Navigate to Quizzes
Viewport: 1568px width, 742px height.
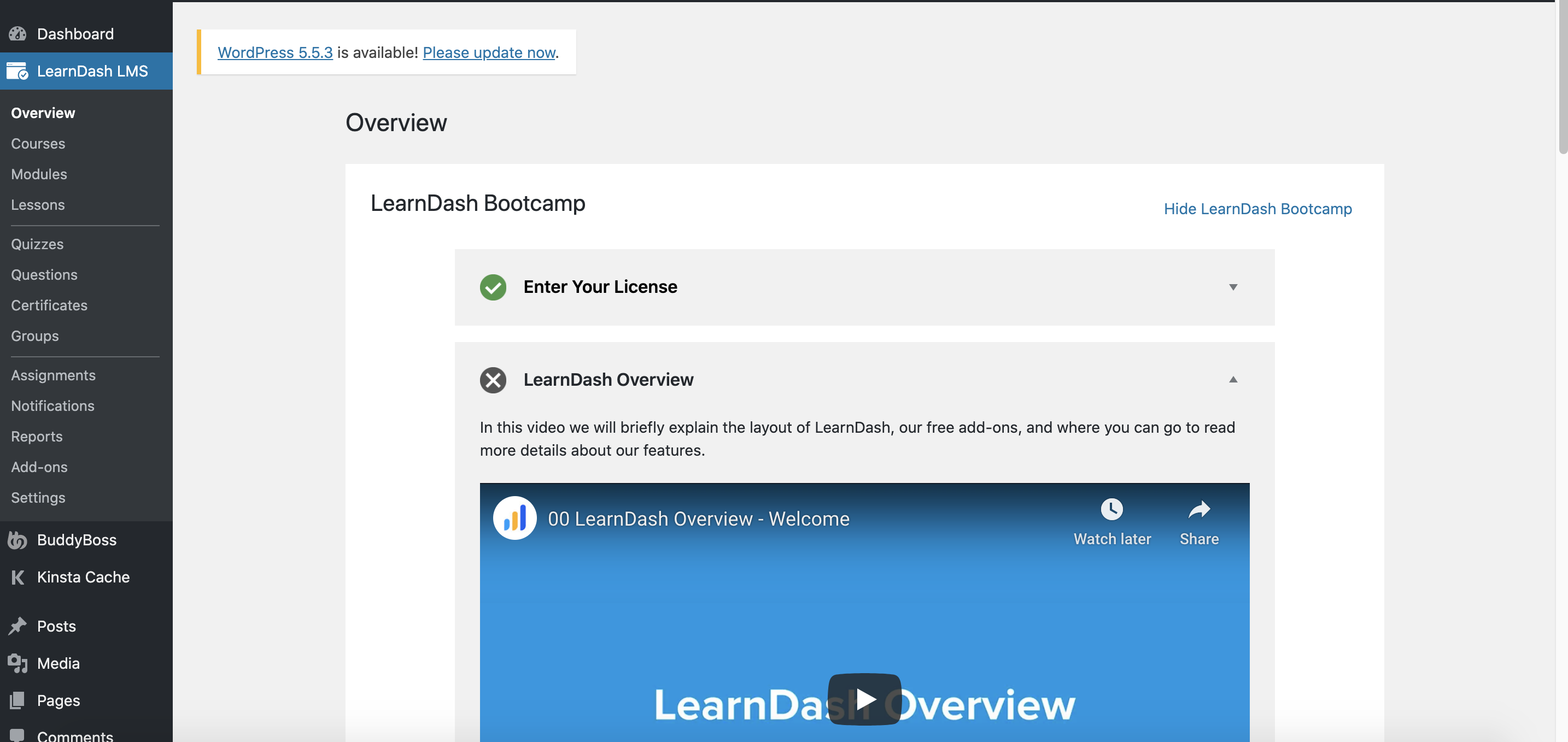click(37, 244)
